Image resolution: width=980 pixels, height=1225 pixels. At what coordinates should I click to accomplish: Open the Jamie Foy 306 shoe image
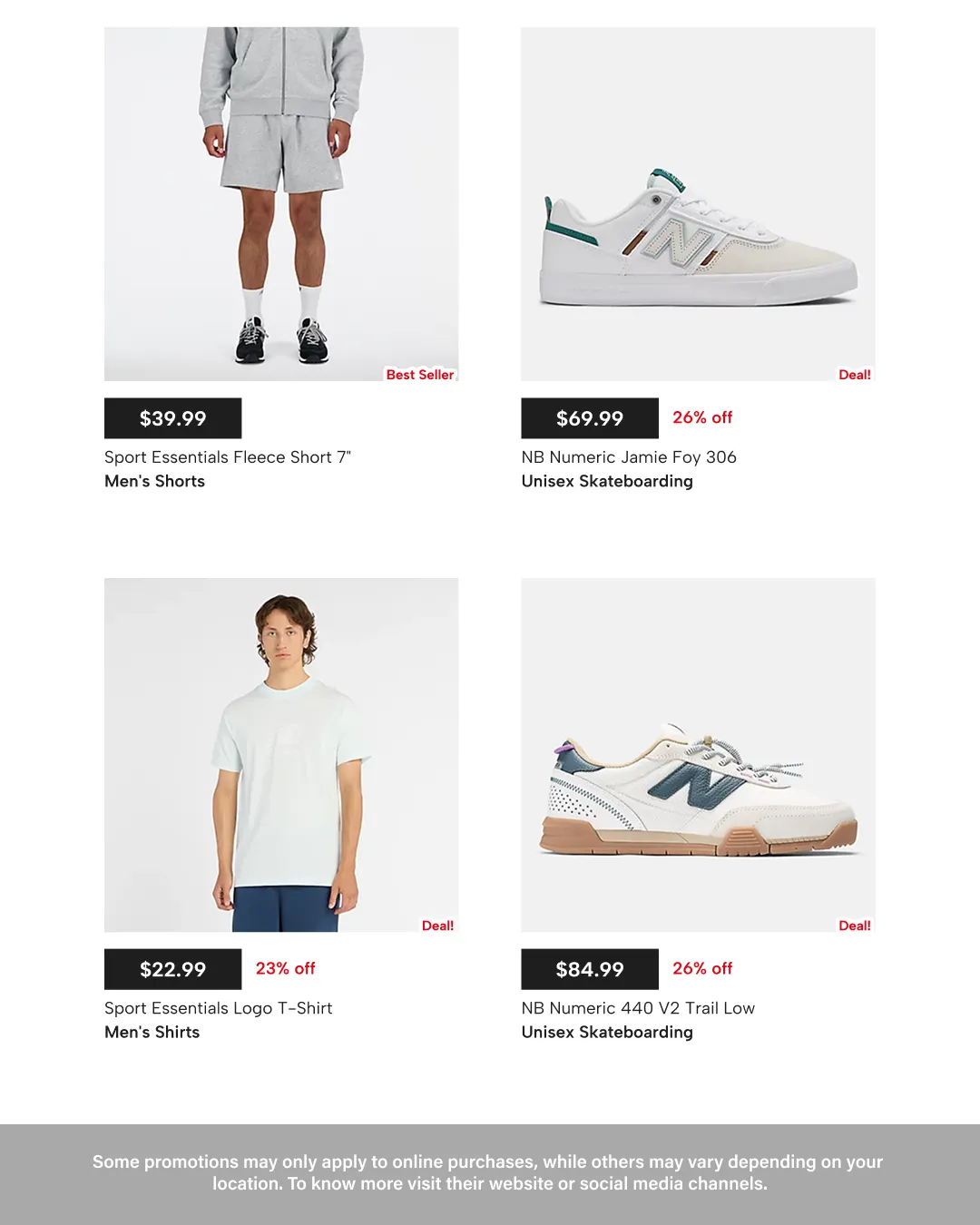(698, 204)
